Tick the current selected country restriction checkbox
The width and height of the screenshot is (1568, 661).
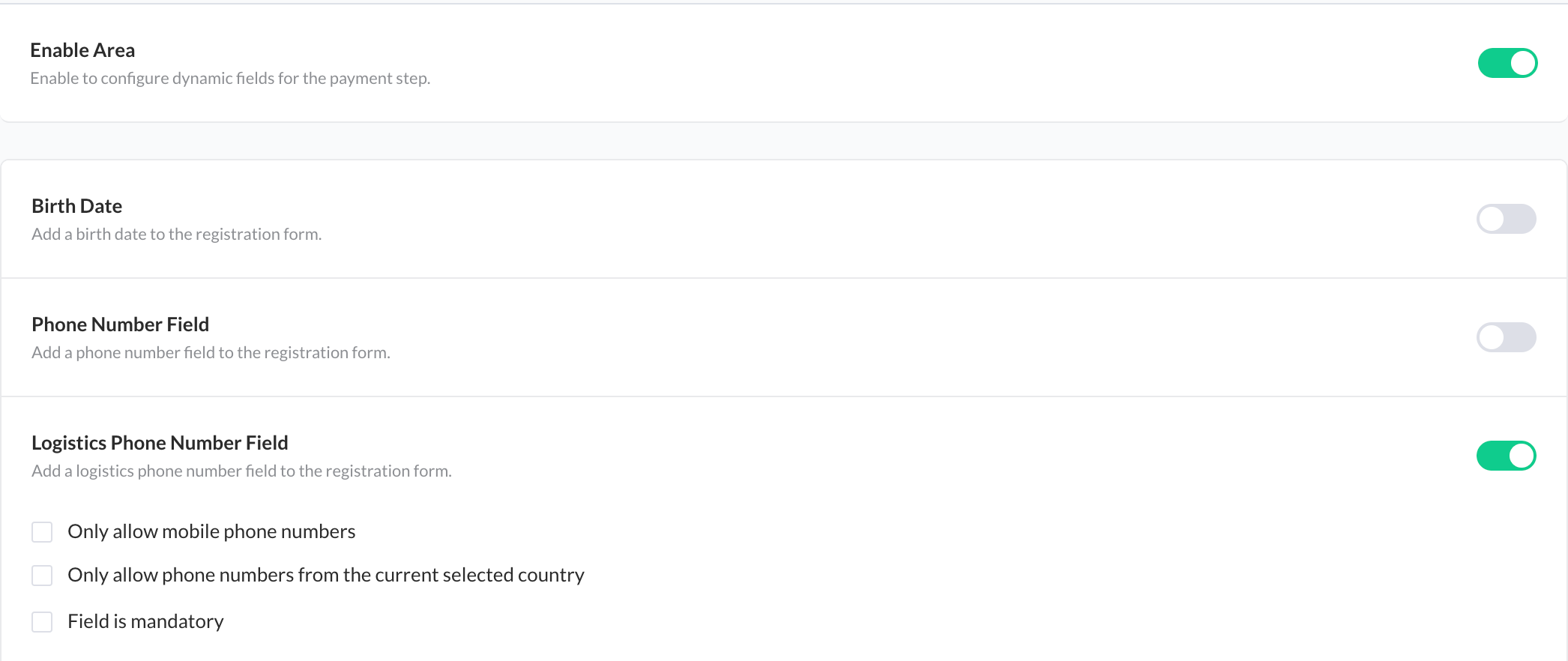point(42,576)
